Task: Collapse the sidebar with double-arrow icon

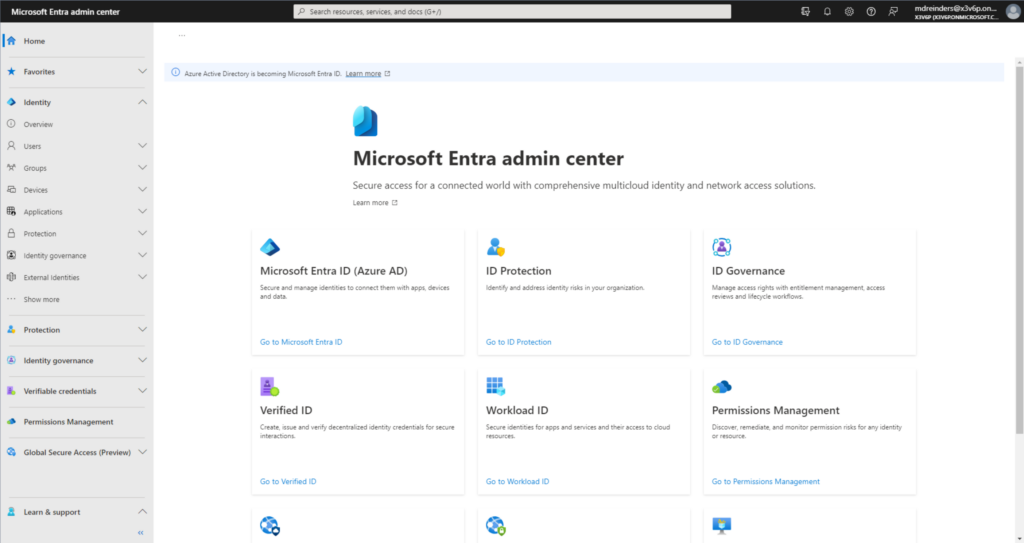Action: (x=140, y=533)
